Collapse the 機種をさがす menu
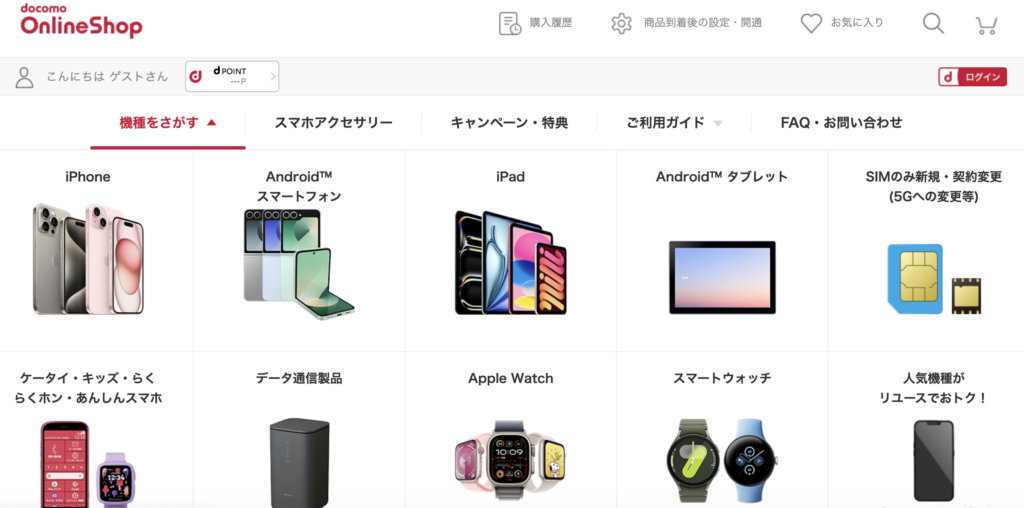This screenshot has height=508, width=1024. pyautogui.click(x=168, y=123)
